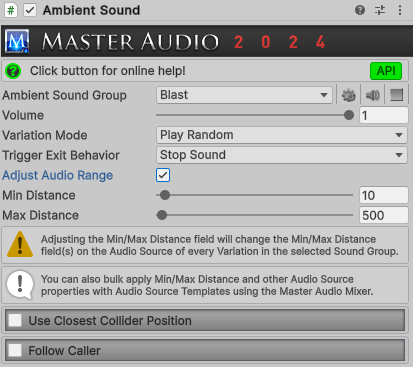The width and height of the screenshot is (413, 367).
Task: Click the Max Distance label
Action: click(40, 215)
